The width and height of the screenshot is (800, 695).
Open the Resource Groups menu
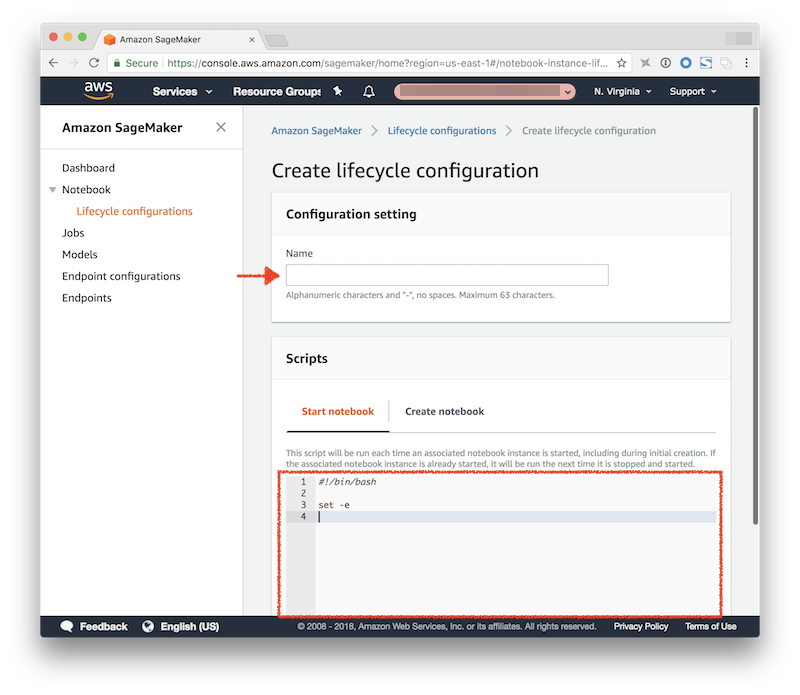pyautogui.click(x=277, y=91)
